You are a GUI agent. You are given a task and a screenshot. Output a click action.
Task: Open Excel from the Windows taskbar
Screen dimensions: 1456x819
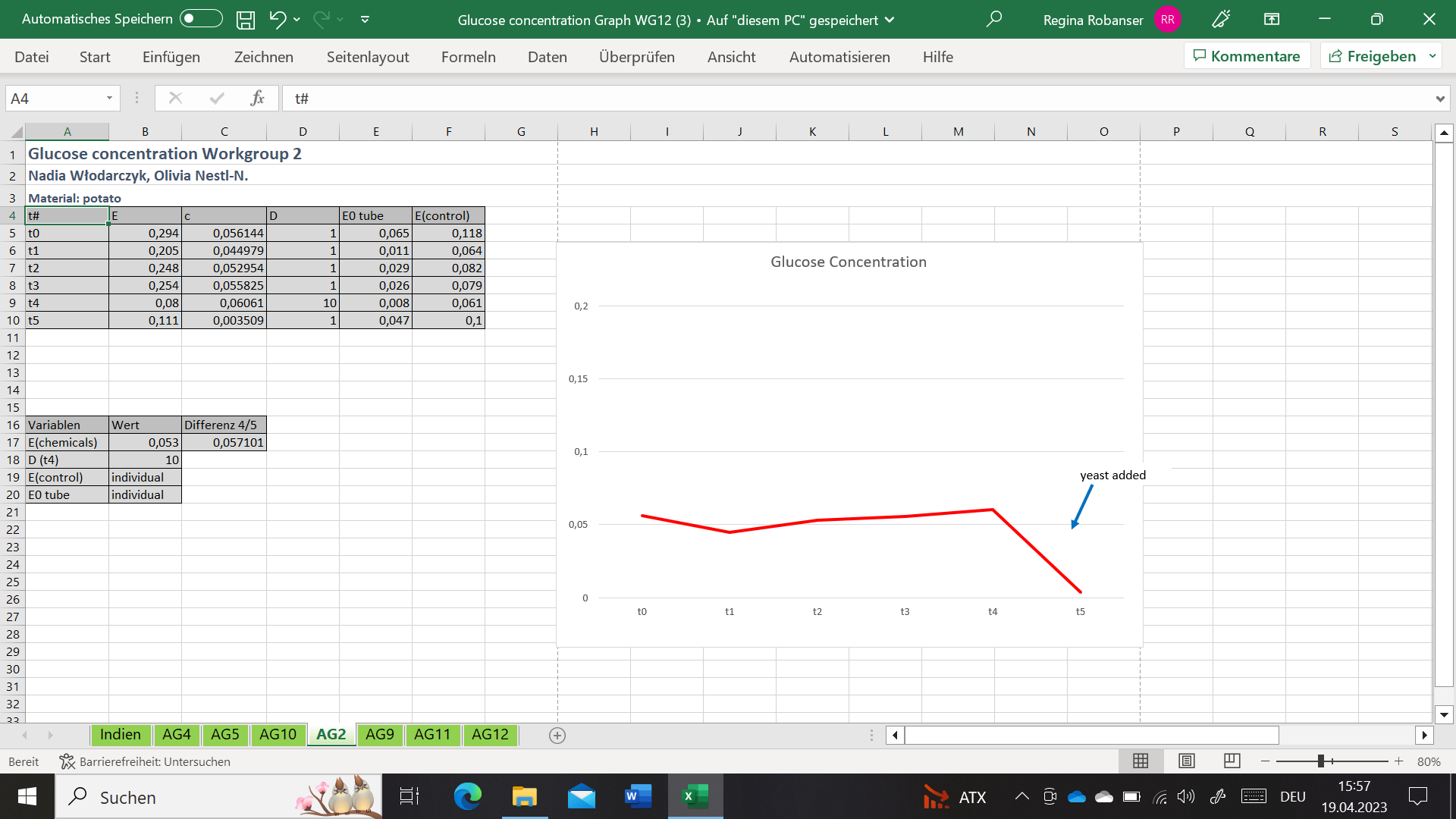coord(695,796)
